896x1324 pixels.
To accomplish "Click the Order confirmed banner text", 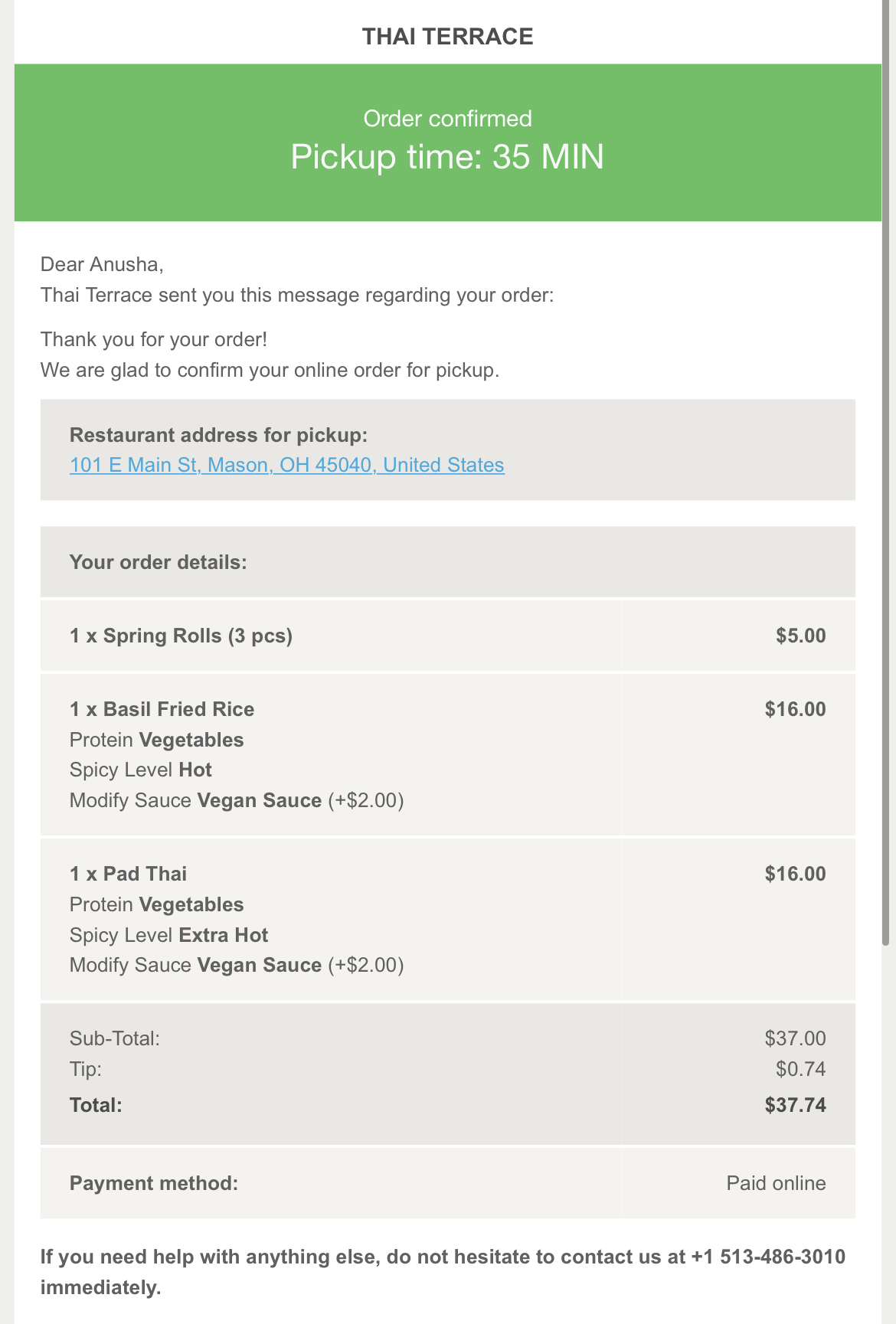I will click(x=447, y=119).
